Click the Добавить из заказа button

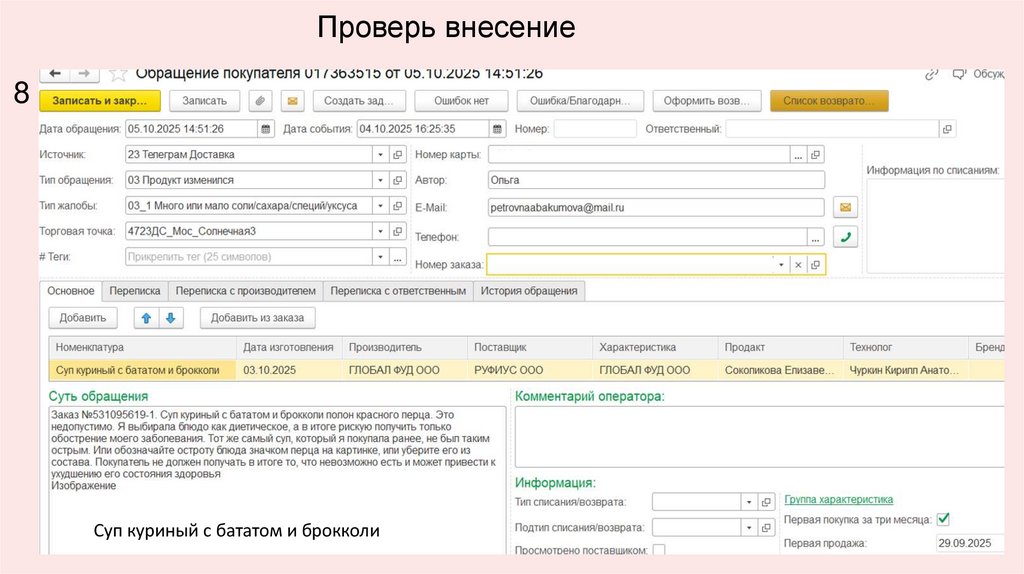pos(257,318)
